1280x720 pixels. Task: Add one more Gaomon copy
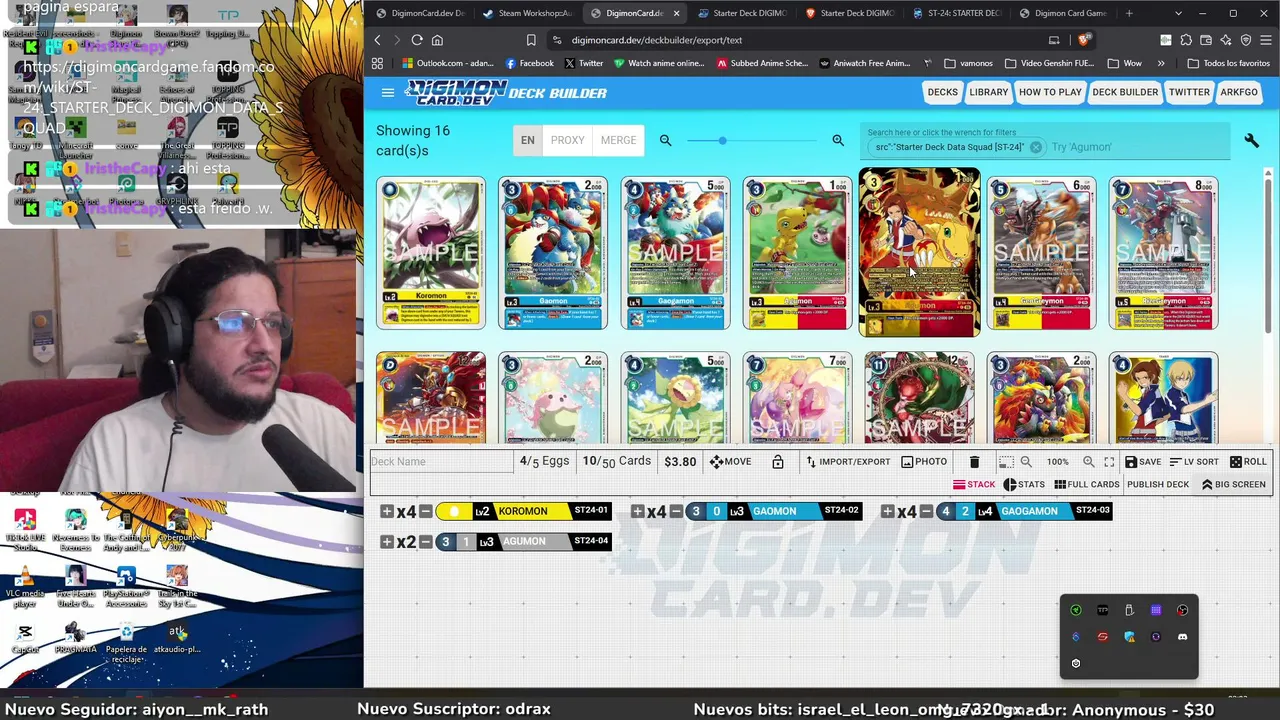pyautogui.click(x=637, y=511)
